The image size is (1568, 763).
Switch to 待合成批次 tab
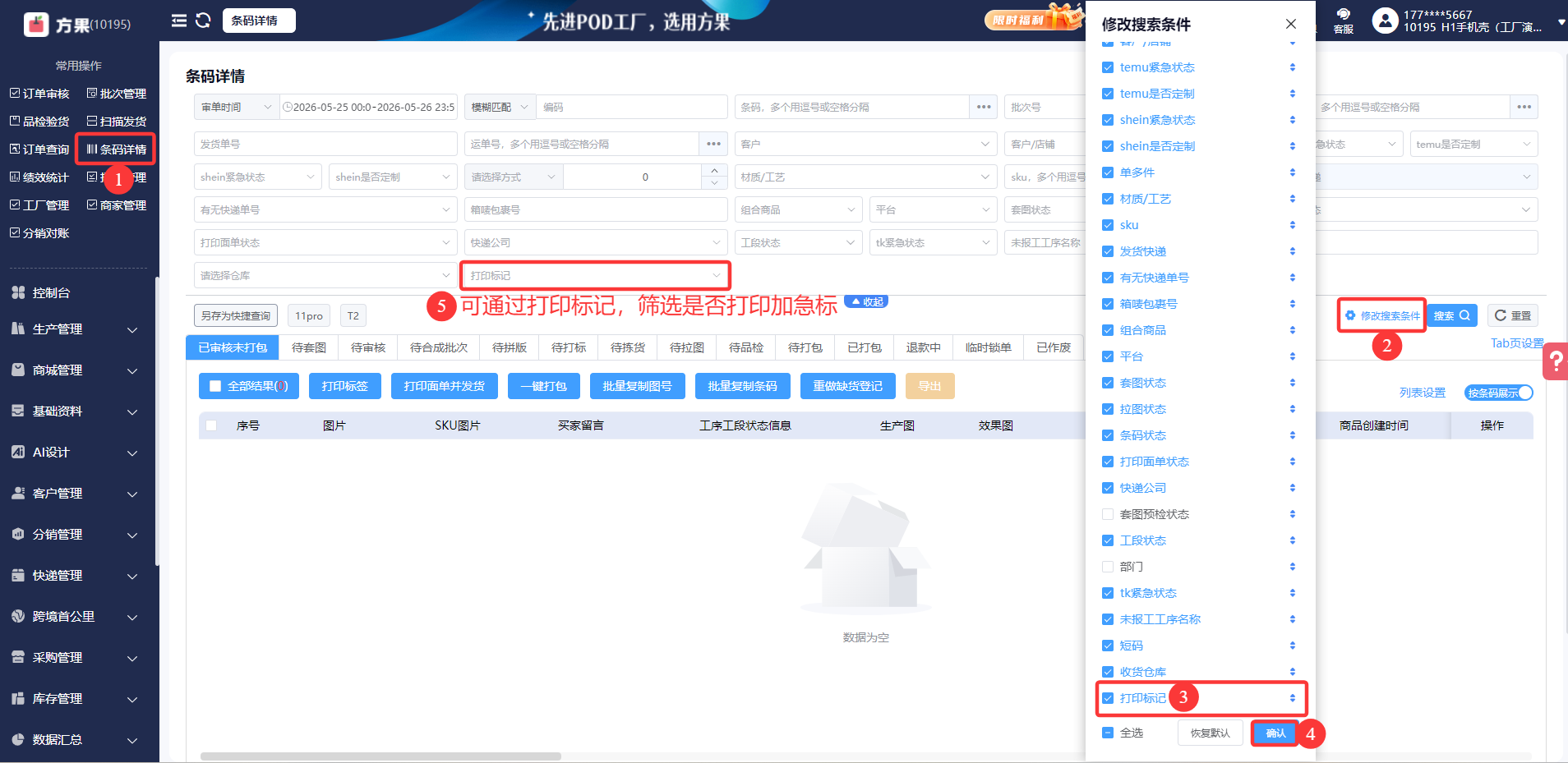pos(439,347)
